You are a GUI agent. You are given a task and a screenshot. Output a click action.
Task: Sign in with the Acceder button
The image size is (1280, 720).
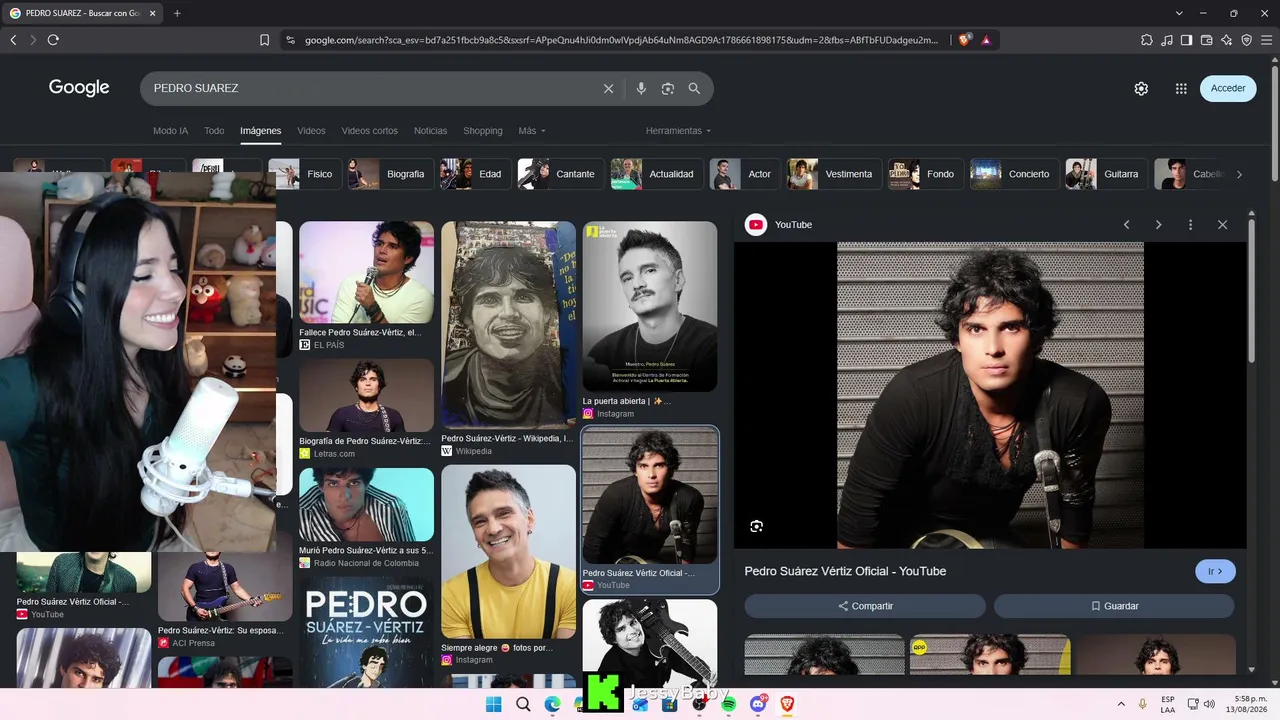tap(1228, 88)
